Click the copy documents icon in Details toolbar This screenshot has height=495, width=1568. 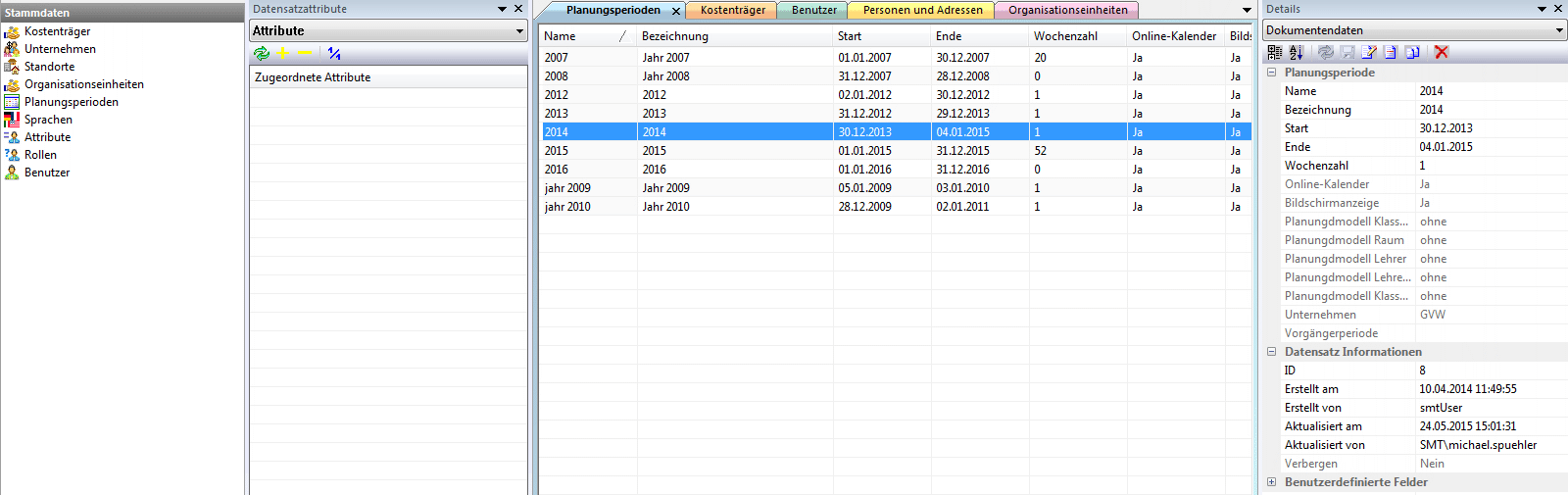coord(1412,52)
